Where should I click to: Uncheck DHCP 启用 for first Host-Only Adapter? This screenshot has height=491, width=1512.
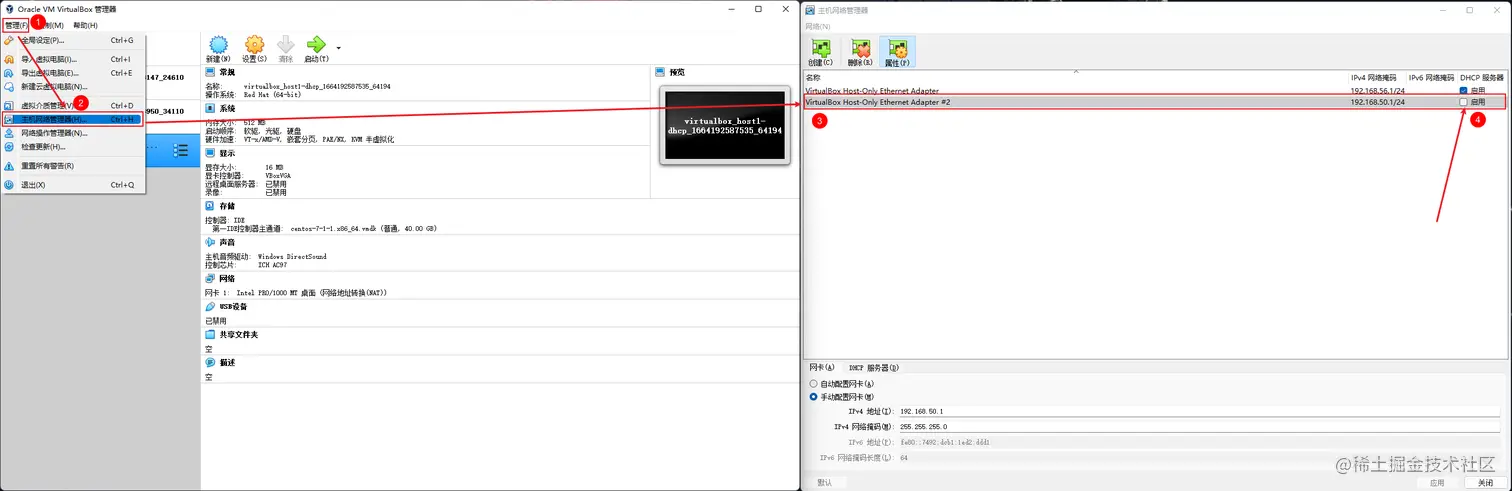(x=1463, y=90)
